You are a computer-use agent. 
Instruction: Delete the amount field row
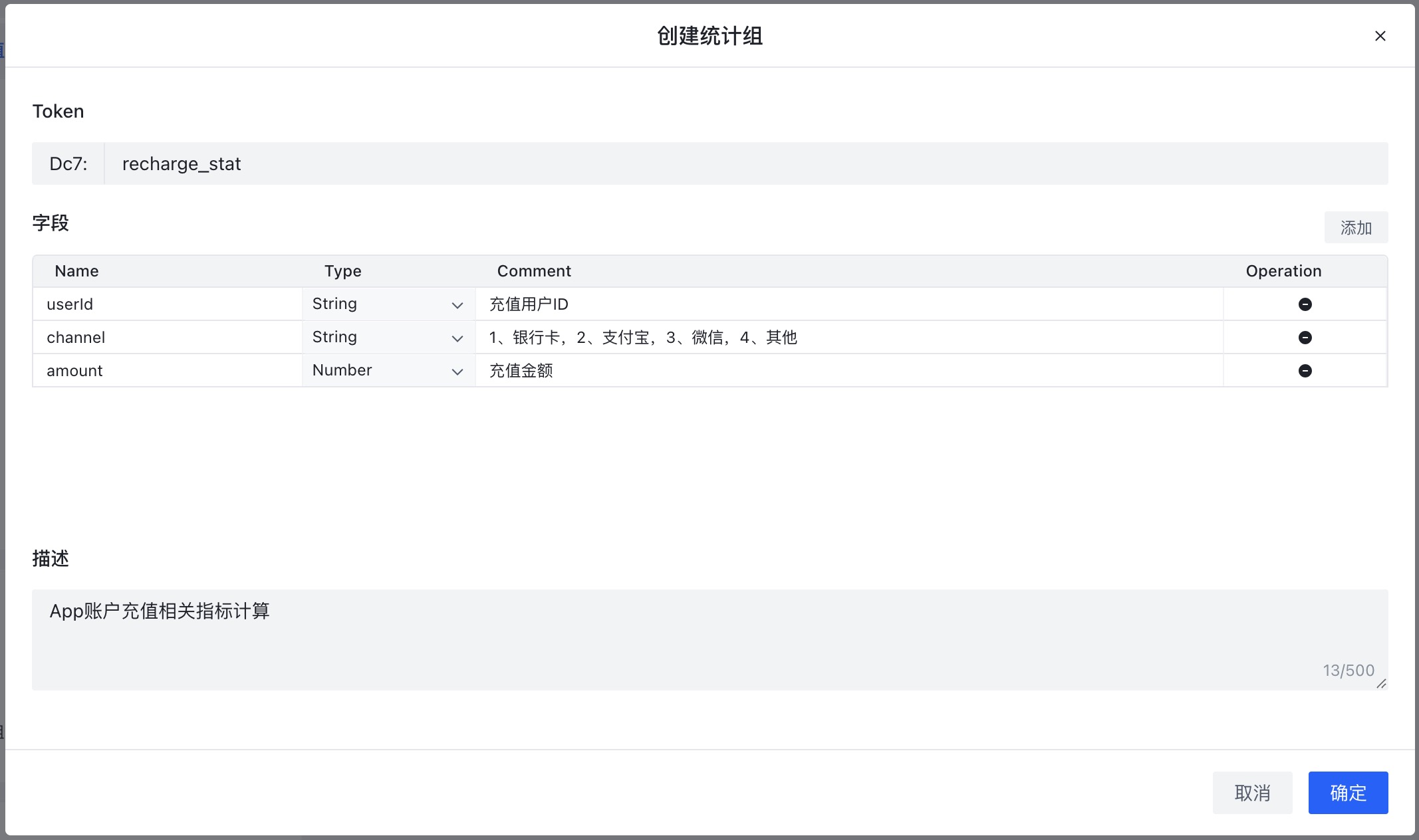point(1305,371)
